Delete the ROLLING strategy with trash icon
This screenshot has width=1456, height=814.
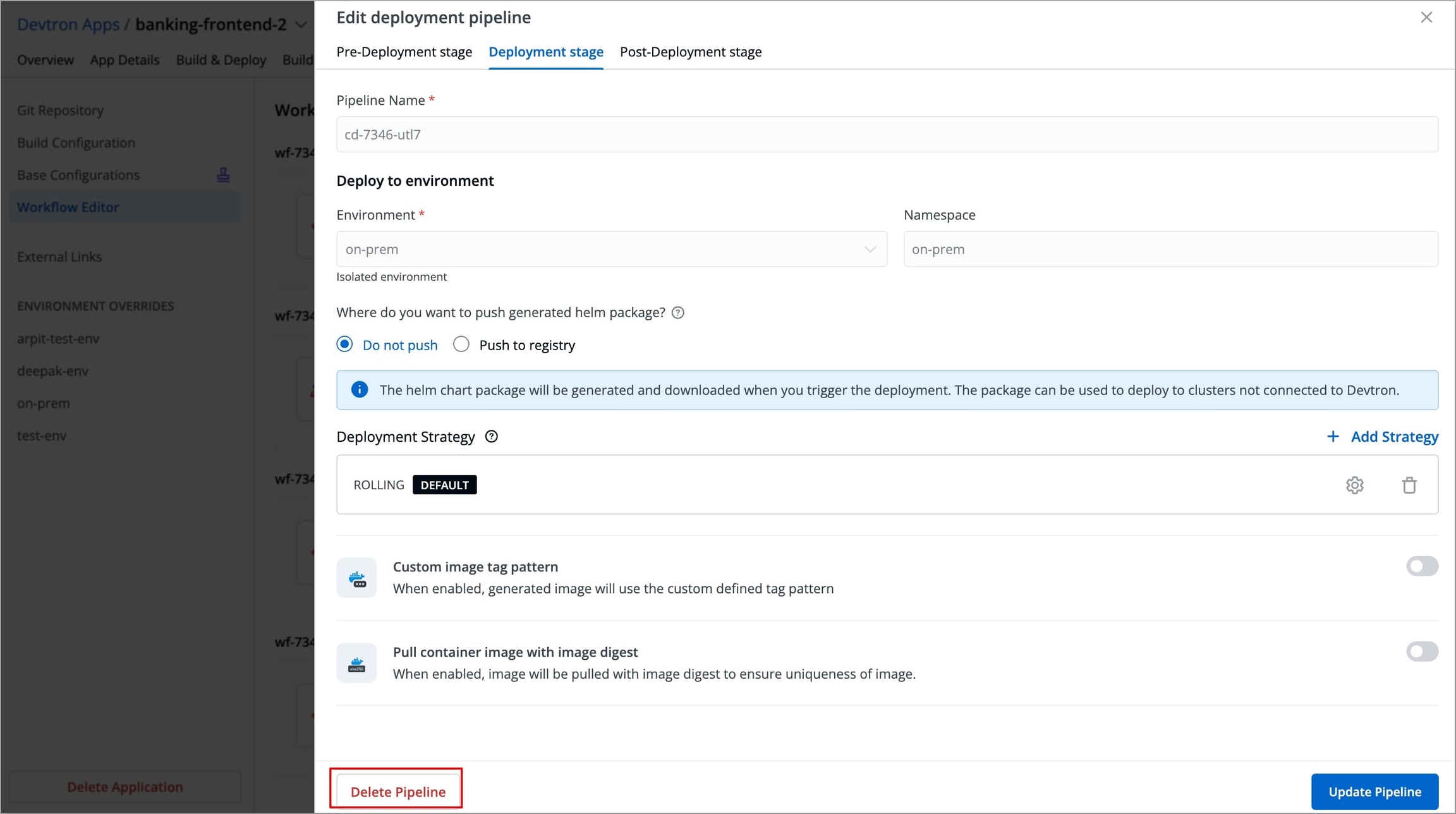coord(1409,485)
